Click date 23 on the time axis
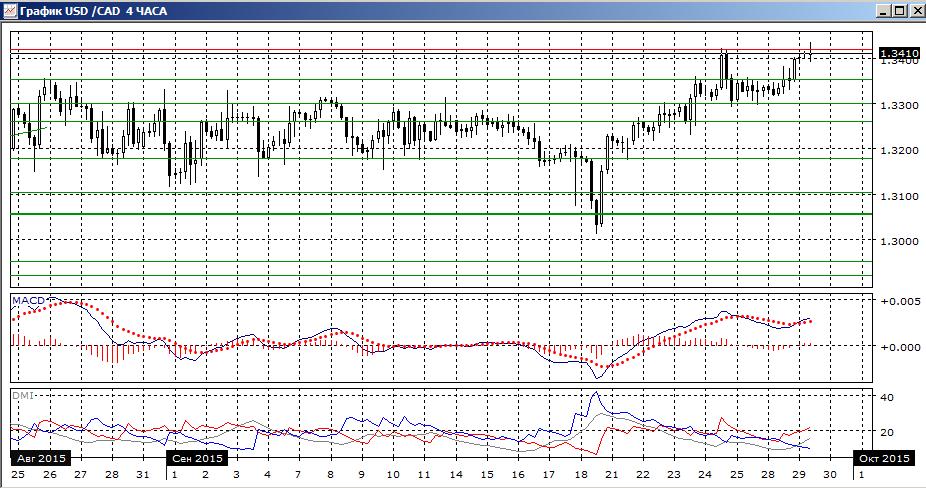Viewport: 926px width, 488px height. pyautogui.click(x=674, y=474)
